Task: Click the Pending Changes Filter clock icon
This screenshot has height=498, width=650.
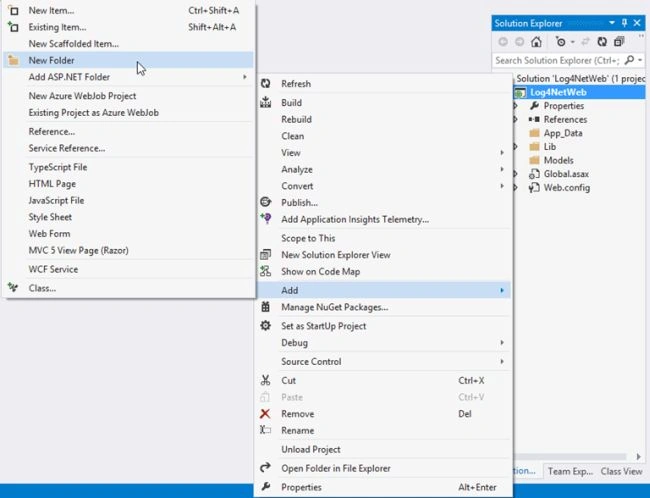Action: [560, 41]
